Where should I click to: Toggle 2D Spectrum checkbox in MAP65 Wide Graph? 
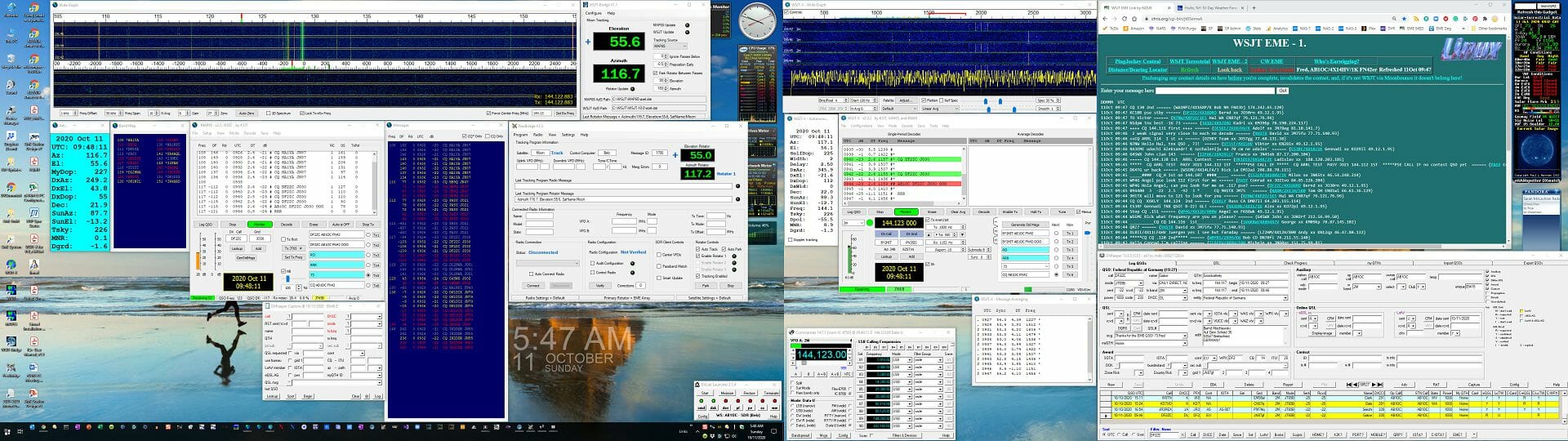pos(268,114)
